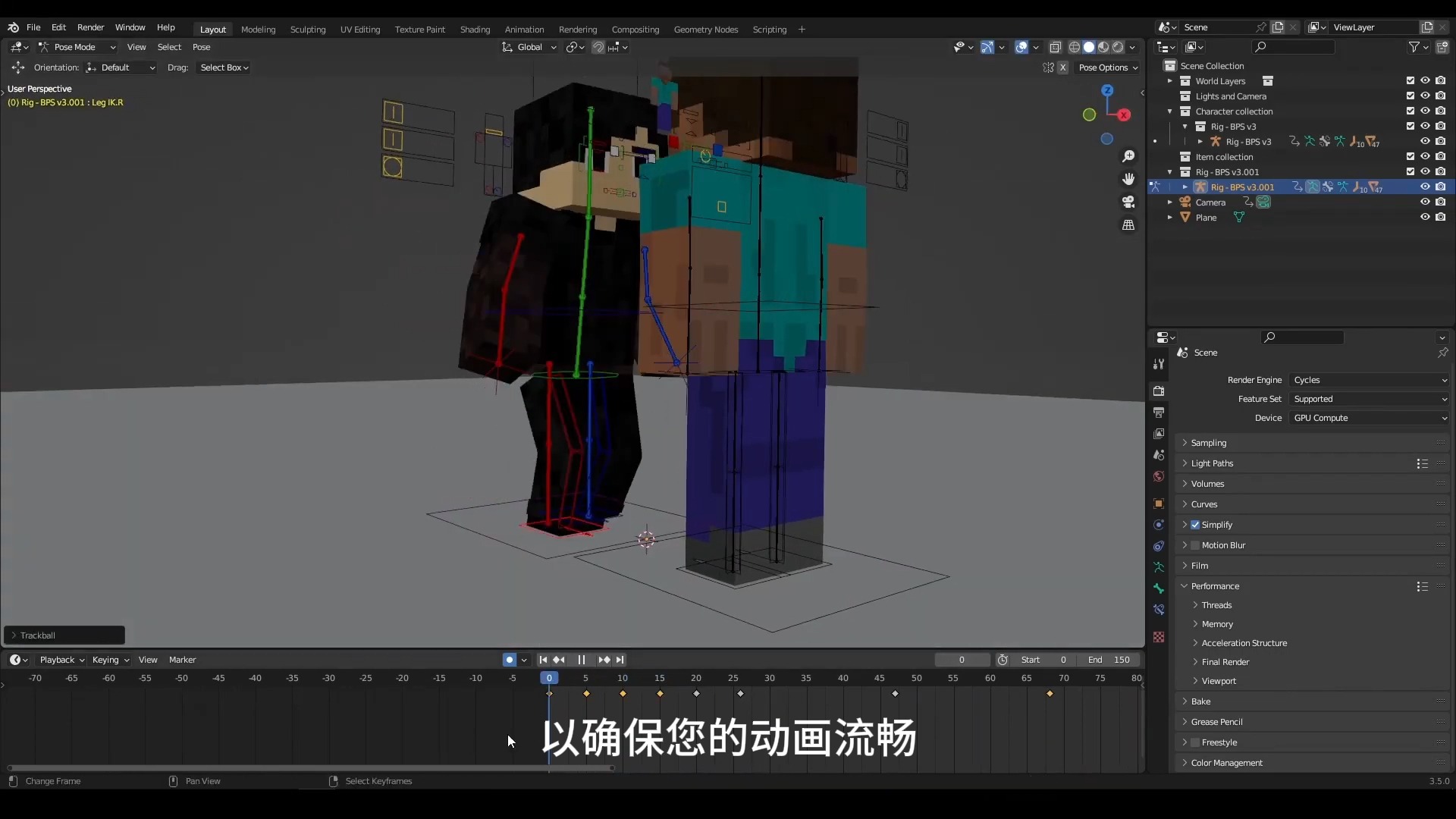Switch to the Animation workspace tab
Screen dimensions: 1456x819
[524, 30]
